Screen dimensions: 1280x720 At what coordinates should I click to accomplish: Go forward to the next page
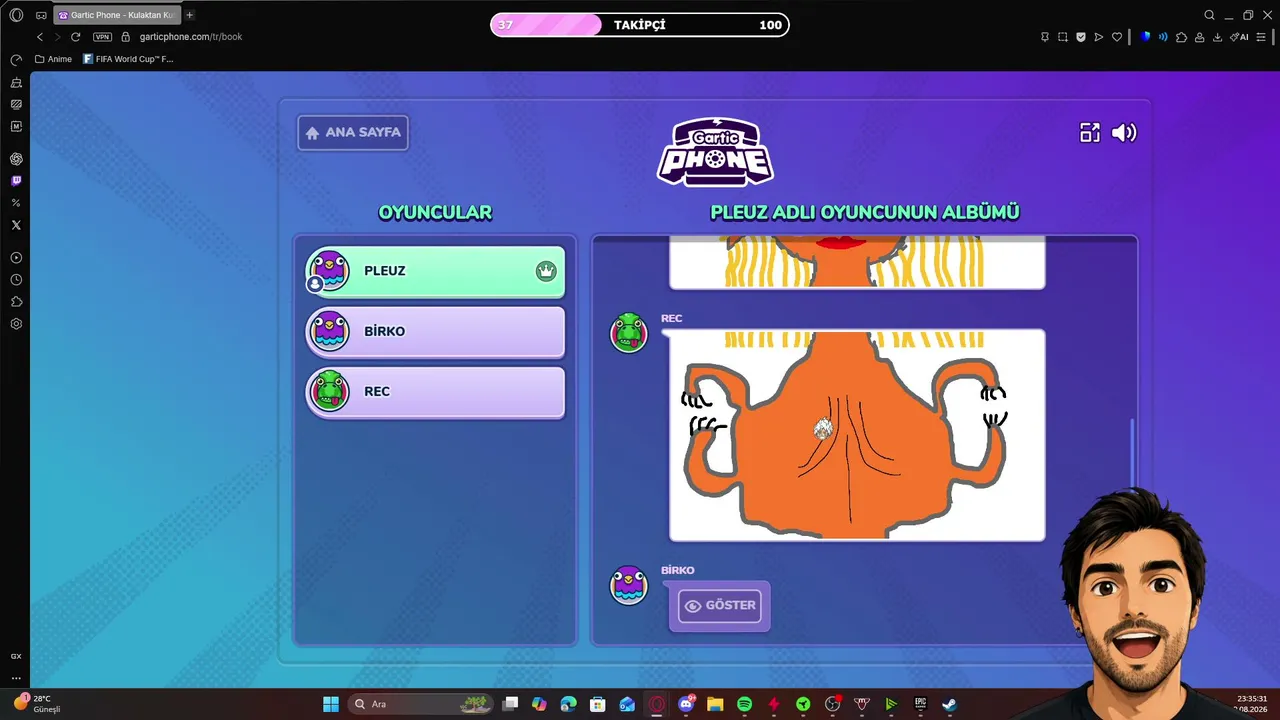tap(57, 37)
